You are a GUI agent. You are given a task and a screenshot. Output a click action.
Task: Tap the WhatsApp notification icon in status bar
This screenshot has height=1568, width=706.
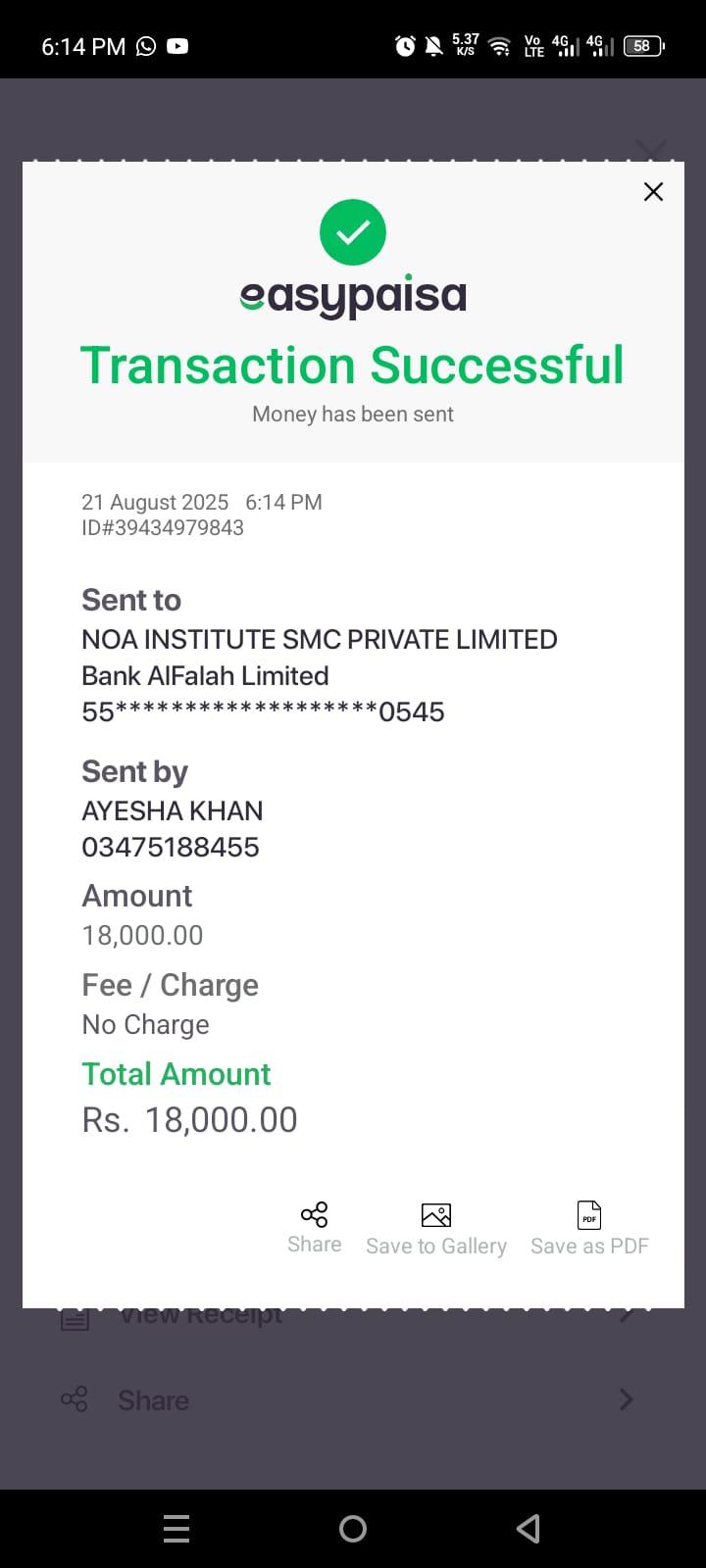coord(146,46)
